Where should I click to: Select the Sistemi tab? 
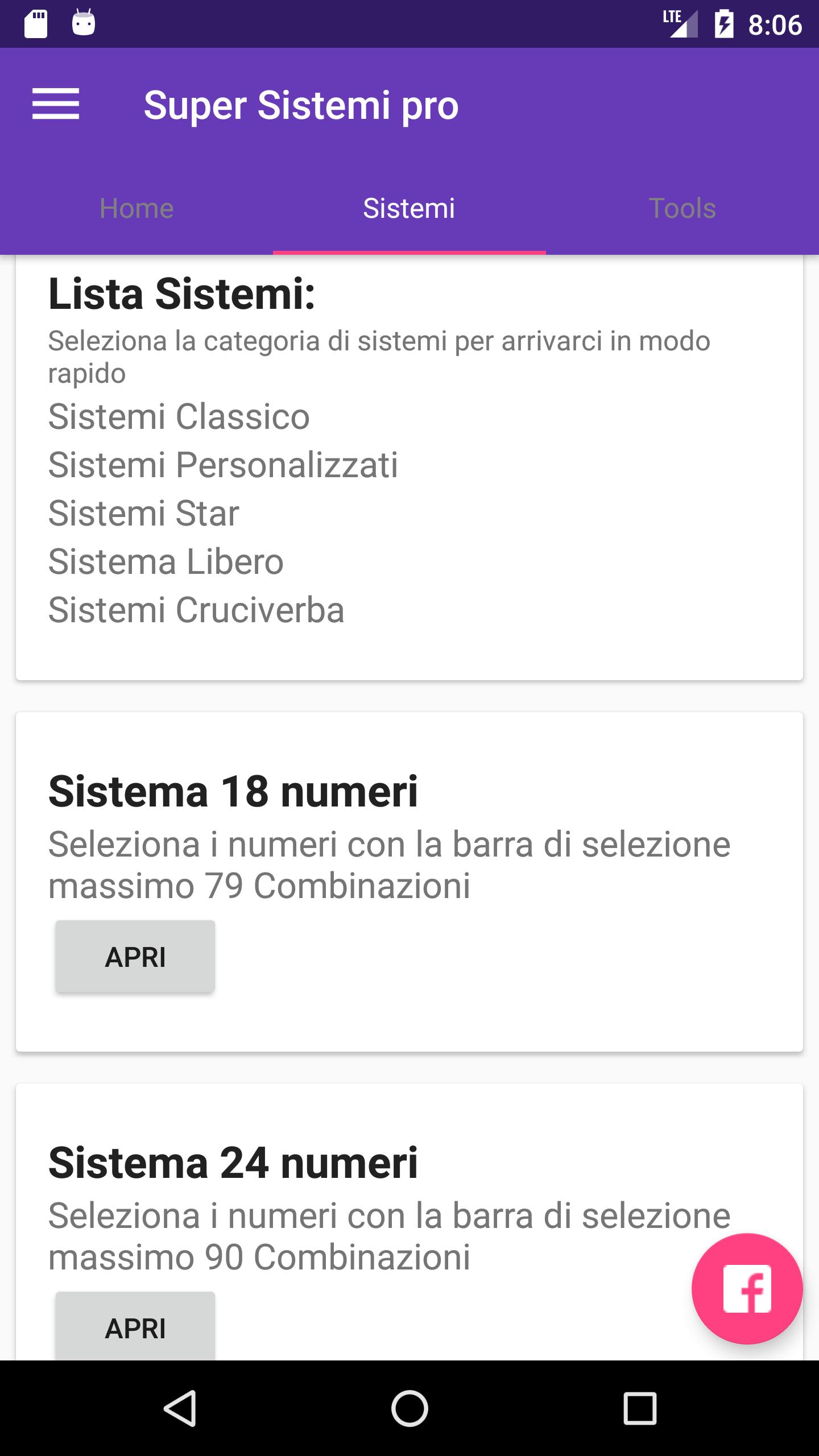(x=409, y=208)
